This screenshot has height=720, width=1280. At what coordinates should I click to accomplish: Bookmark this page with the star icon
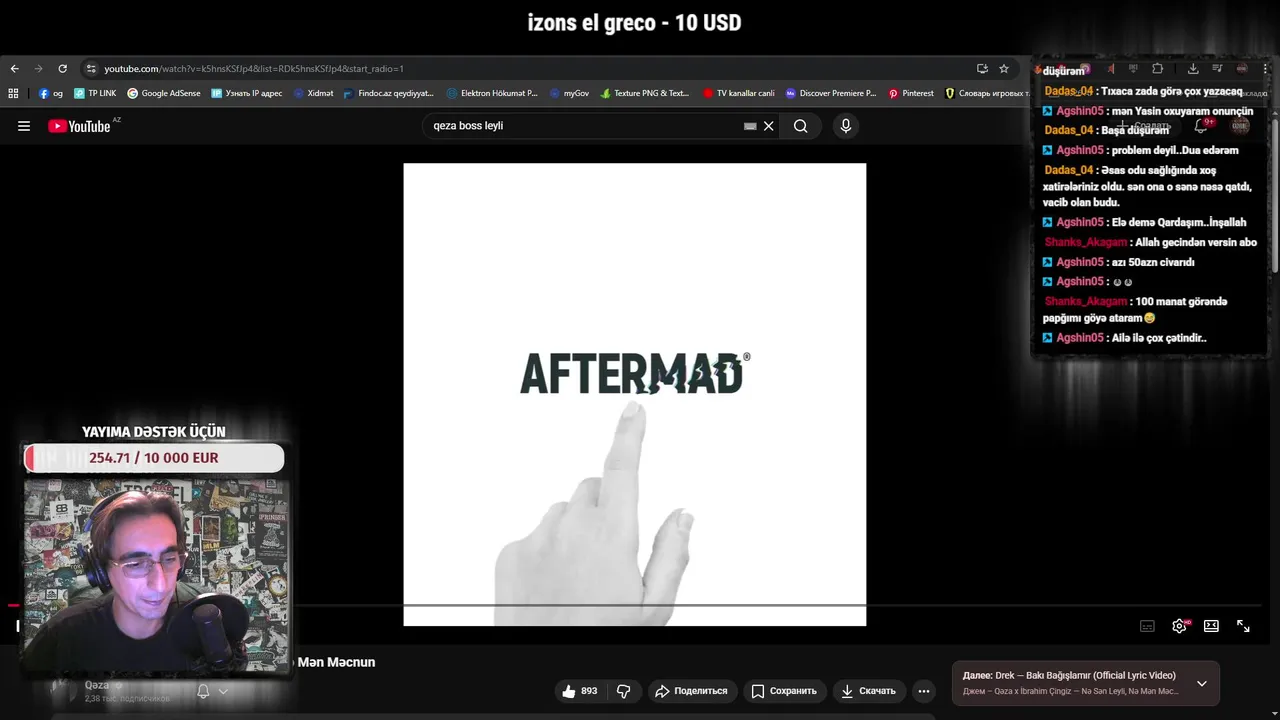tap(1004, 69)
